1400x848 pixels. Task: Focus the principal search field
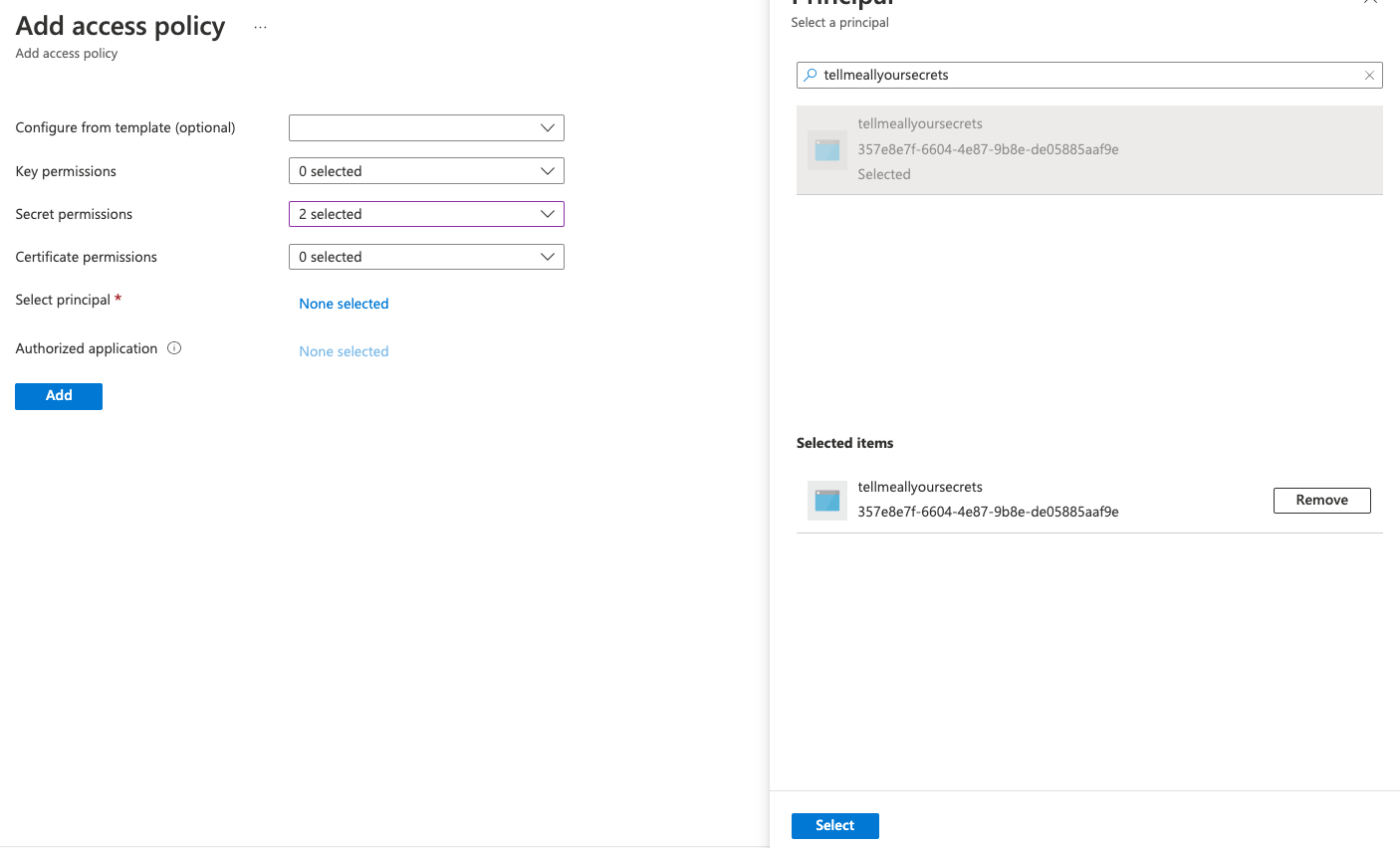tap(1089, 75)
